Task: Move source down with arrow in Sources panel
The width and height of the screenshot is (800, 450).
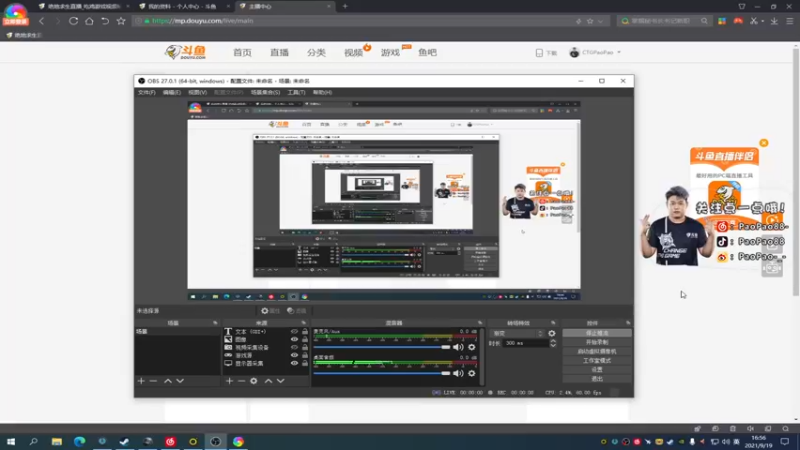Action: pyautogui.click(x=281, y=381)
